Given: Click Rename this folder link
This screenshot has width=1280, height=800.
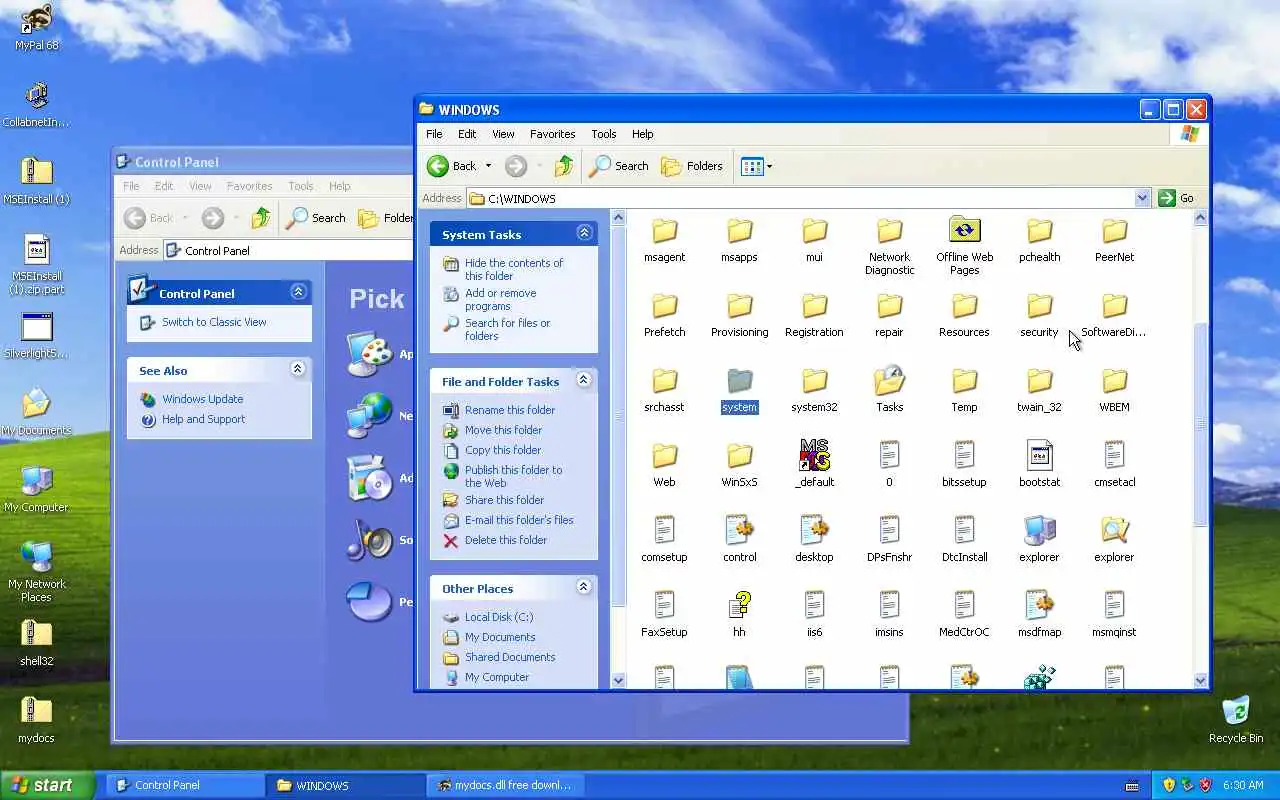Looking at the screenshot, I should tap(510, 410).
